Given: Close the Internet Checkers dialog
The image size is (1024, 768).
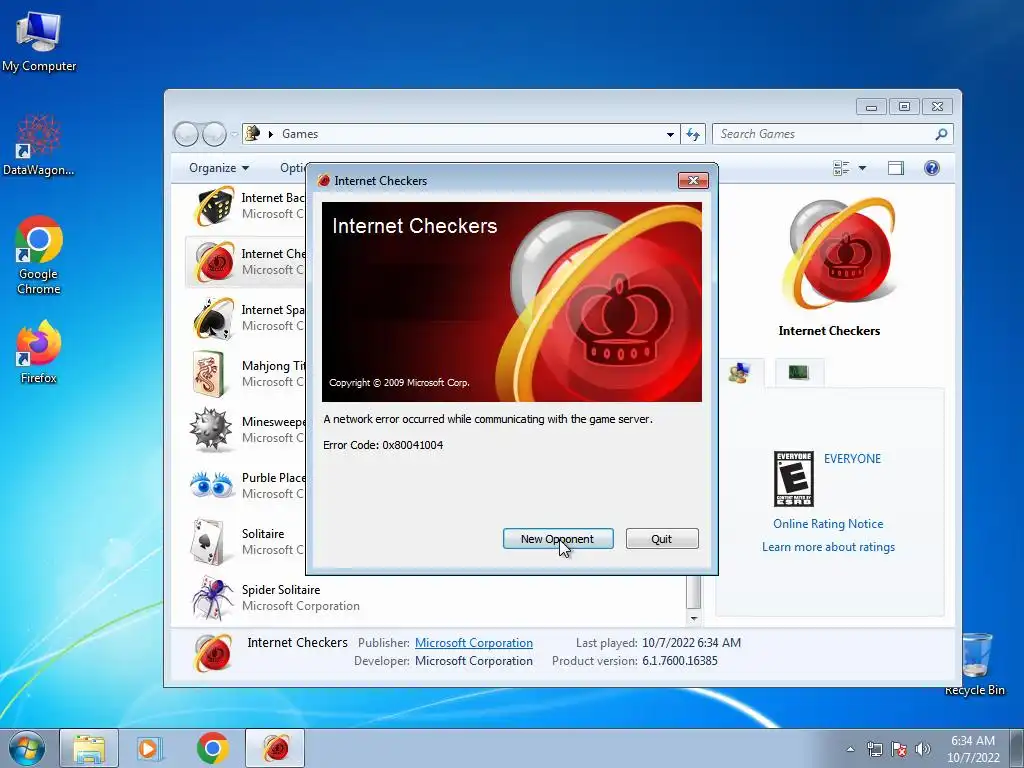Looking at the screenshot, I should click(x=693, y=180).
